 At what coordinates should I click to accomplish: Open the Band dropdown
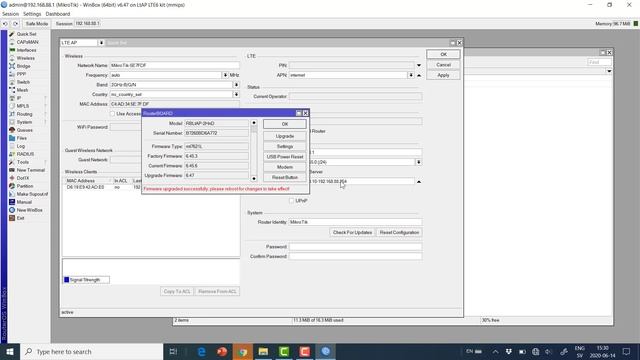pos(236,84)
